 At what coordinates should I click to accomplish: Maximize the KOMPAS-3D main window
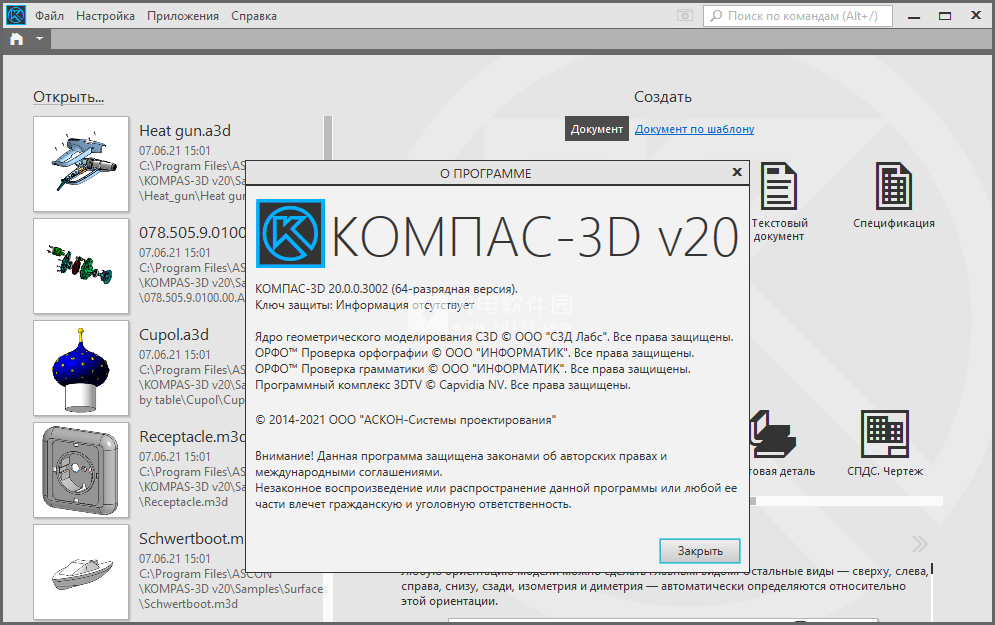tap(945, 16)
